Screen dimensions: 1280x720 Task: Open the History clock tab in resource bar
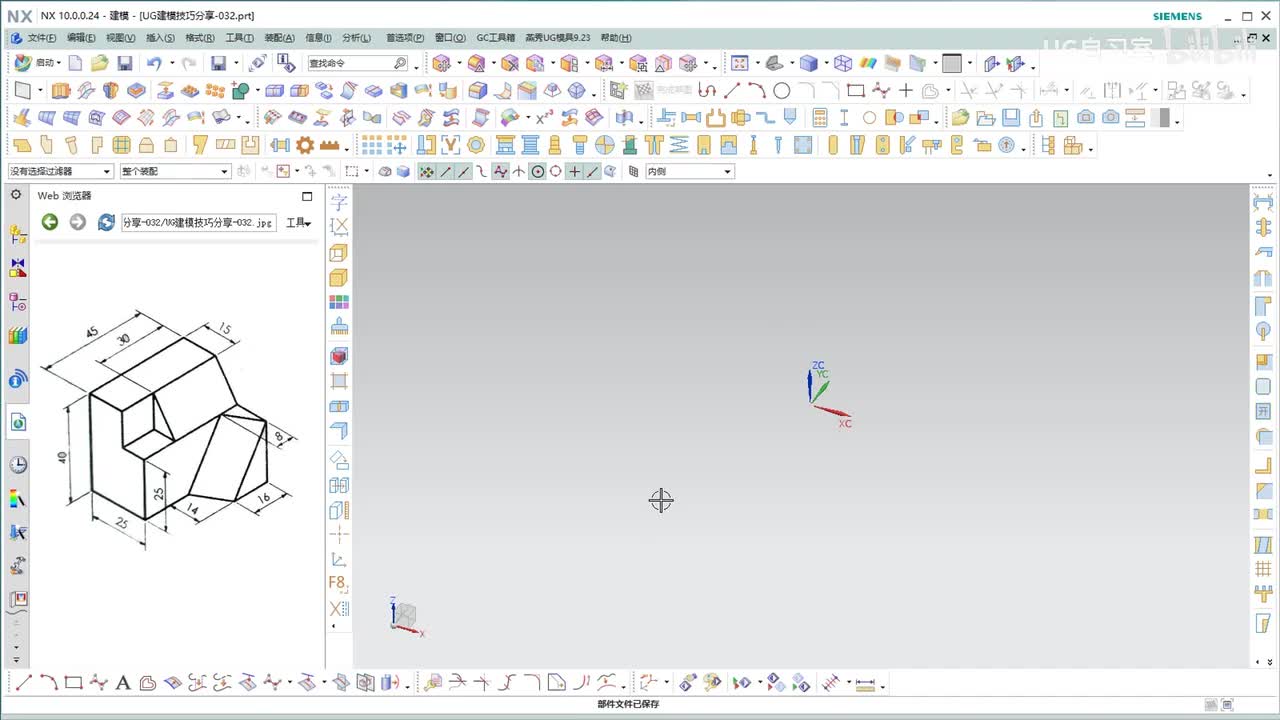coord(17,465)
